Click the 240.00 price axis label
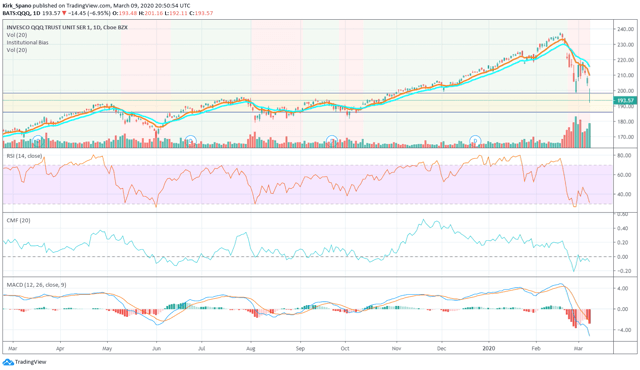This screenshot has width=640, height=370. pos(625,29)
